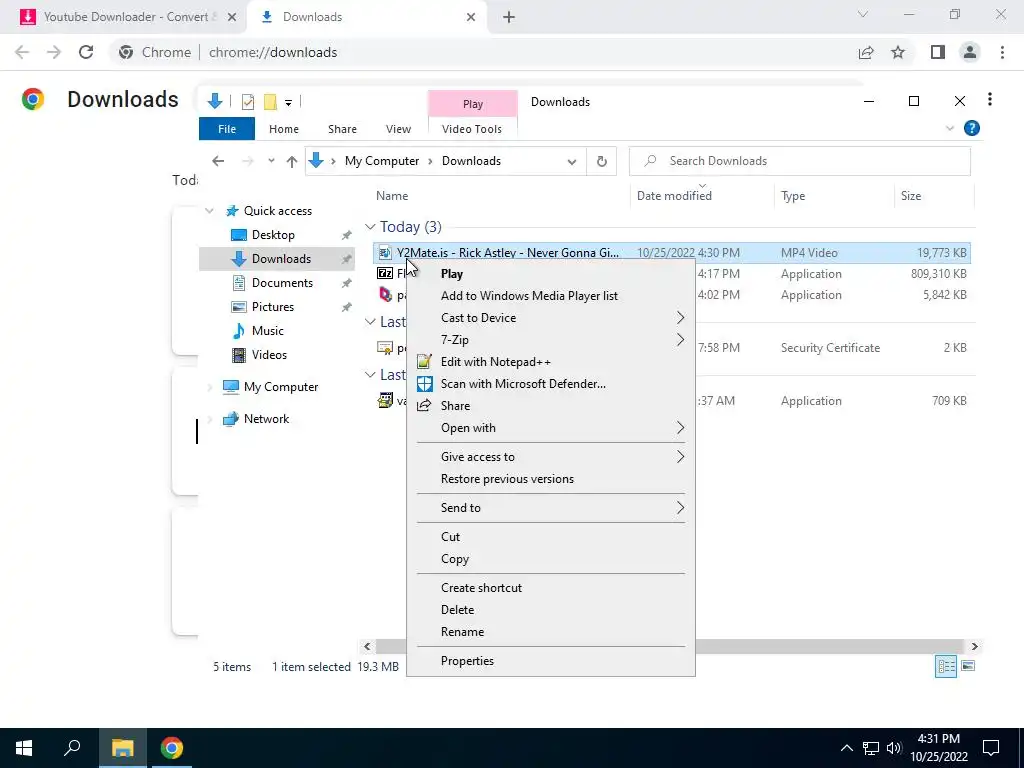Click the Play contextual ribbon tab
Viewport: 1024px width, 768px height.
[x=473, y=104]
